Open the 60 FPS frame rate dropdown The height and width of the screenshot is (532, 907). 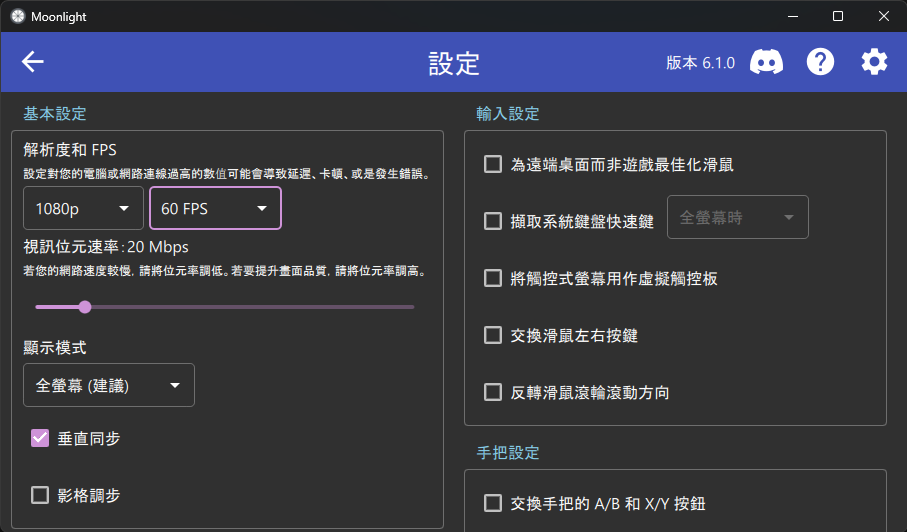click(x=215, y=208)
